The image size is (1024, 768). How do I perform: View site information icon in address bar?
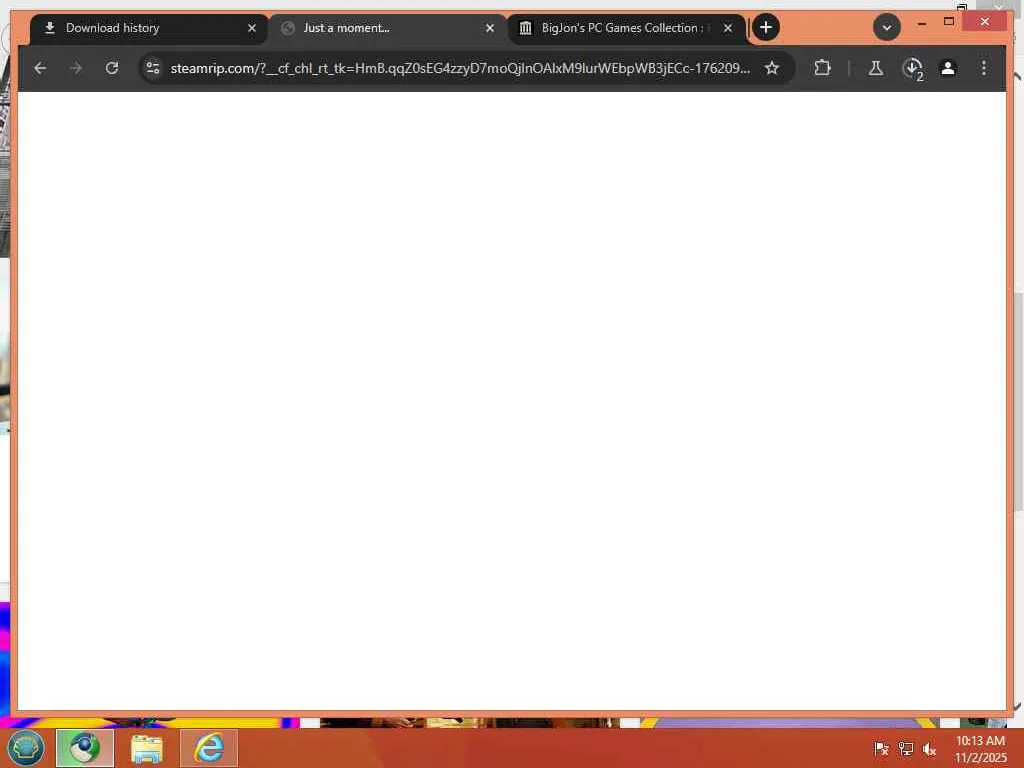pyautogui.click(x=153, y=68)
